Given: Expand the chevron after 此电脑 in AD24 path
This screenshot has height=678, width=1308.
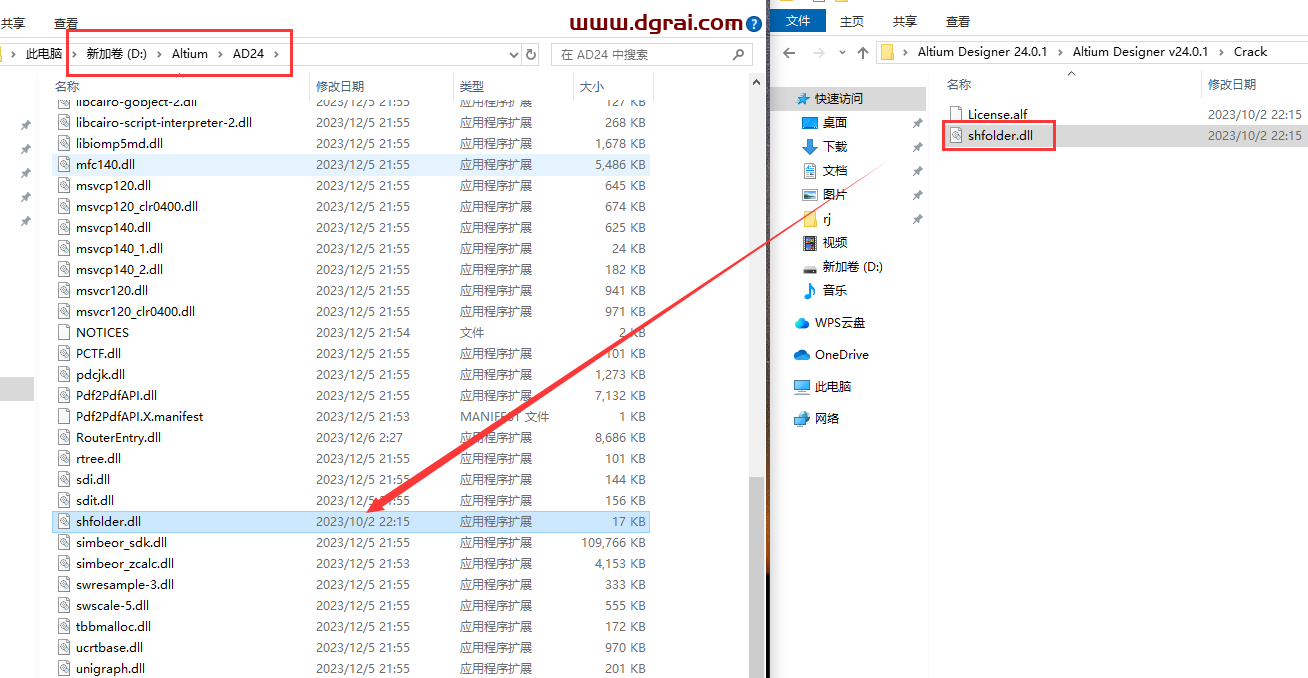Looking at the screenshot, I should point(73,54).
